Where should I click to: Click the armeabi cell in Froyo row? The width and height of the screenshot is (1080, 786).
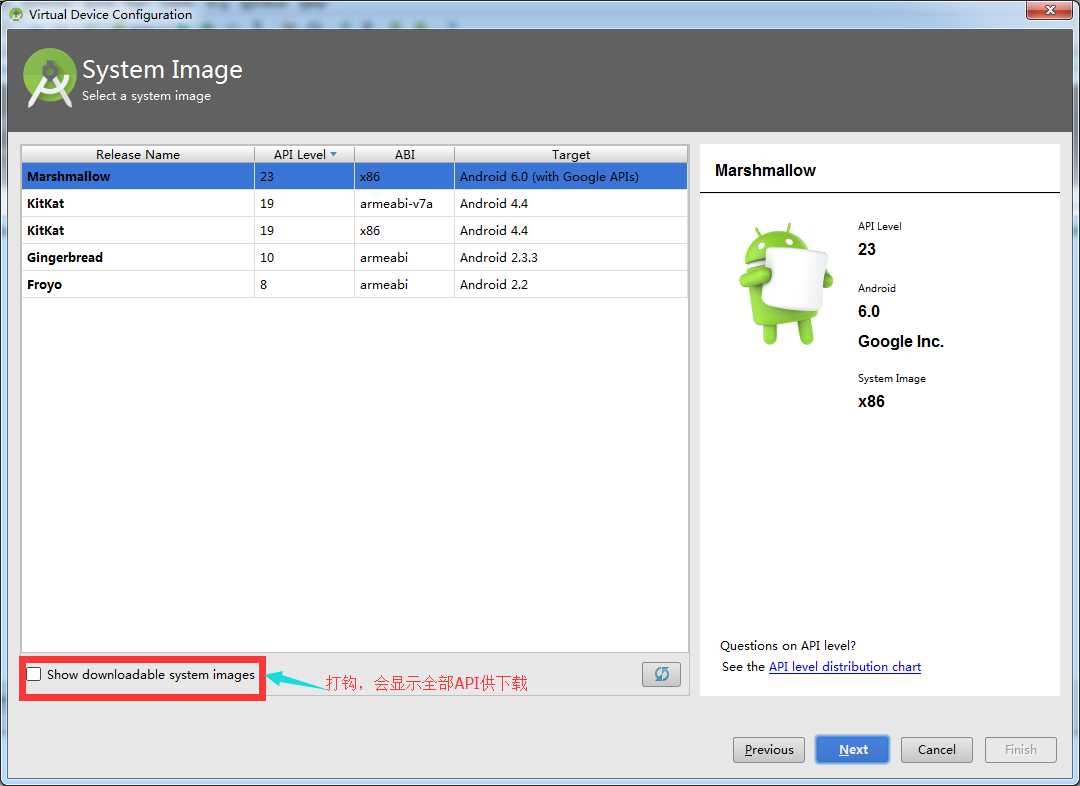[404, 285]
